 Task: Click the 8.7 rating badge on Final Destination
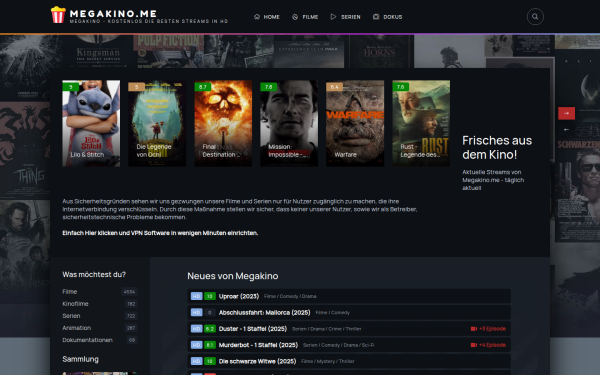coord(203,87)
